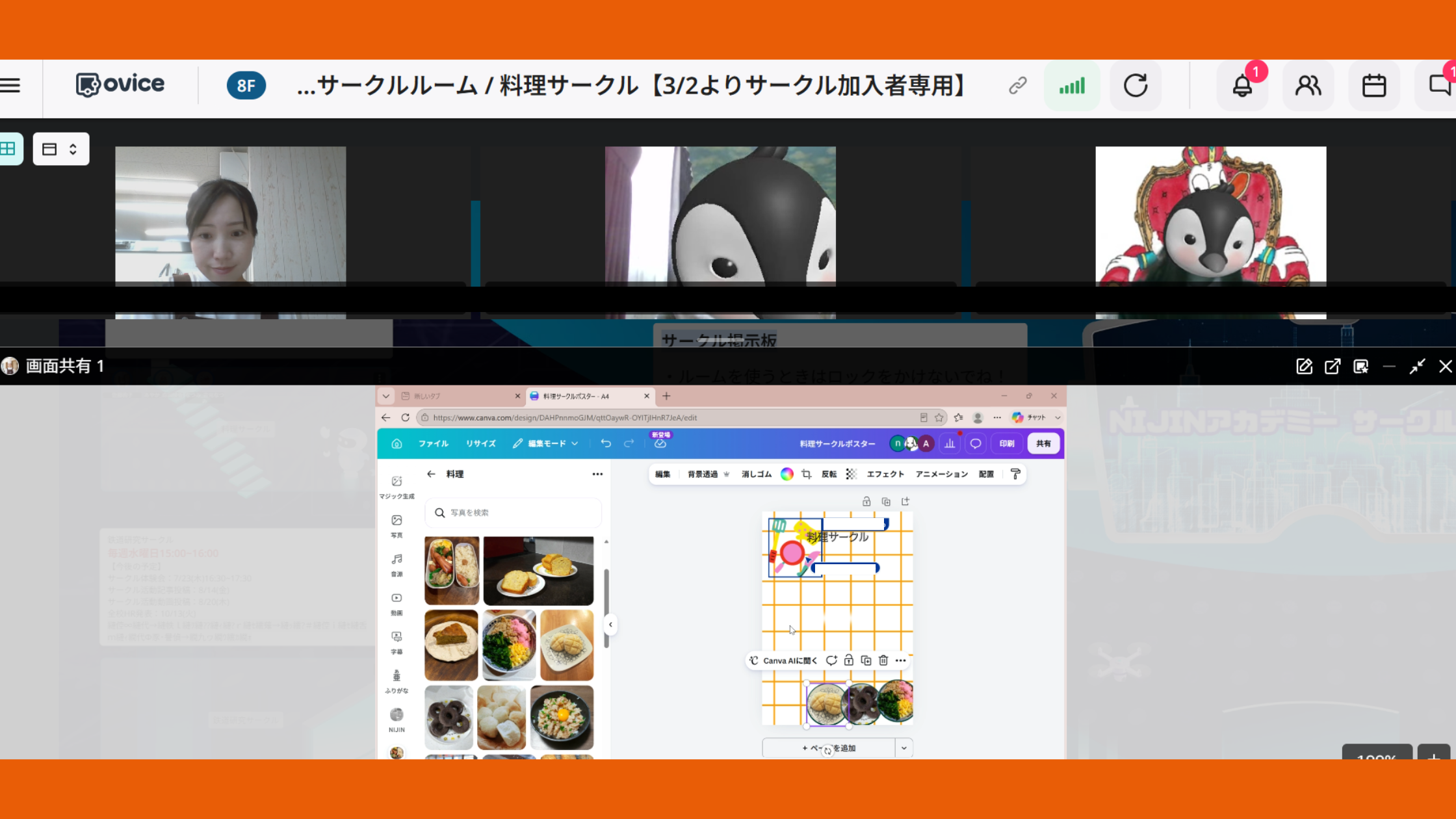Pop out the shared screen window
1456x819 pixels.
(1332, 367)
